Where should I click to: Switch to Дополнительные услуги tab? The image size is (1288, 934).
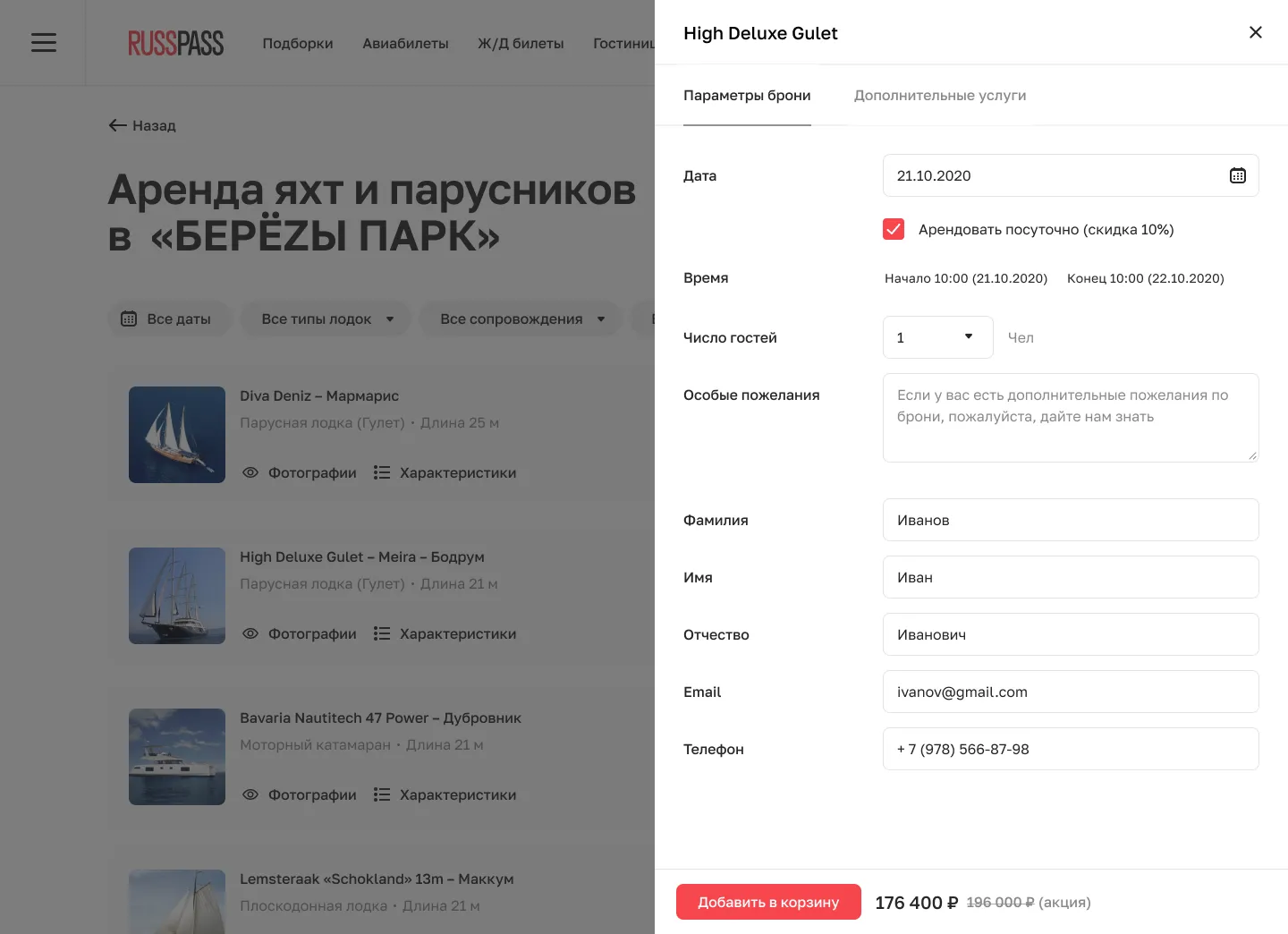(940, 95)
